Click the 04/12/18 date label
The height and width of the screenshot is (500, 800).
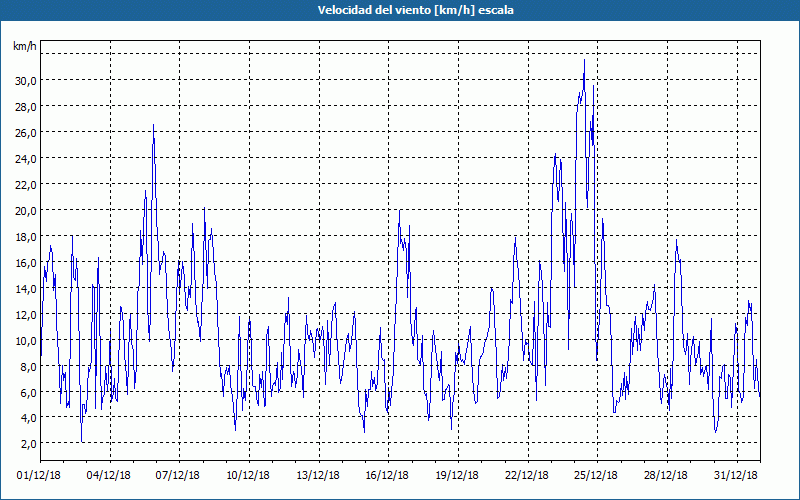[x=109, y=476]
